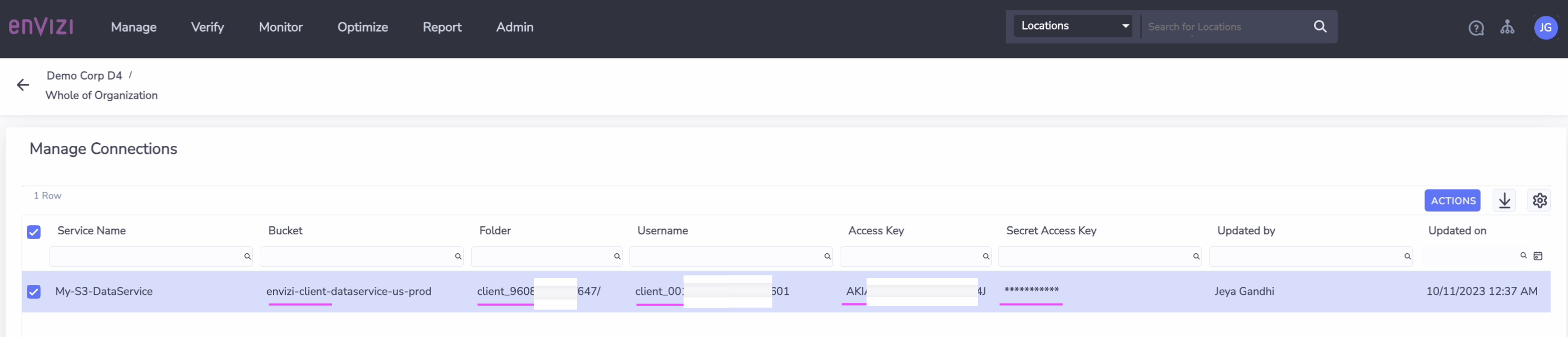
Task: Open the Updated on calendar filter icon
Action: click(x=1538, y=256)
